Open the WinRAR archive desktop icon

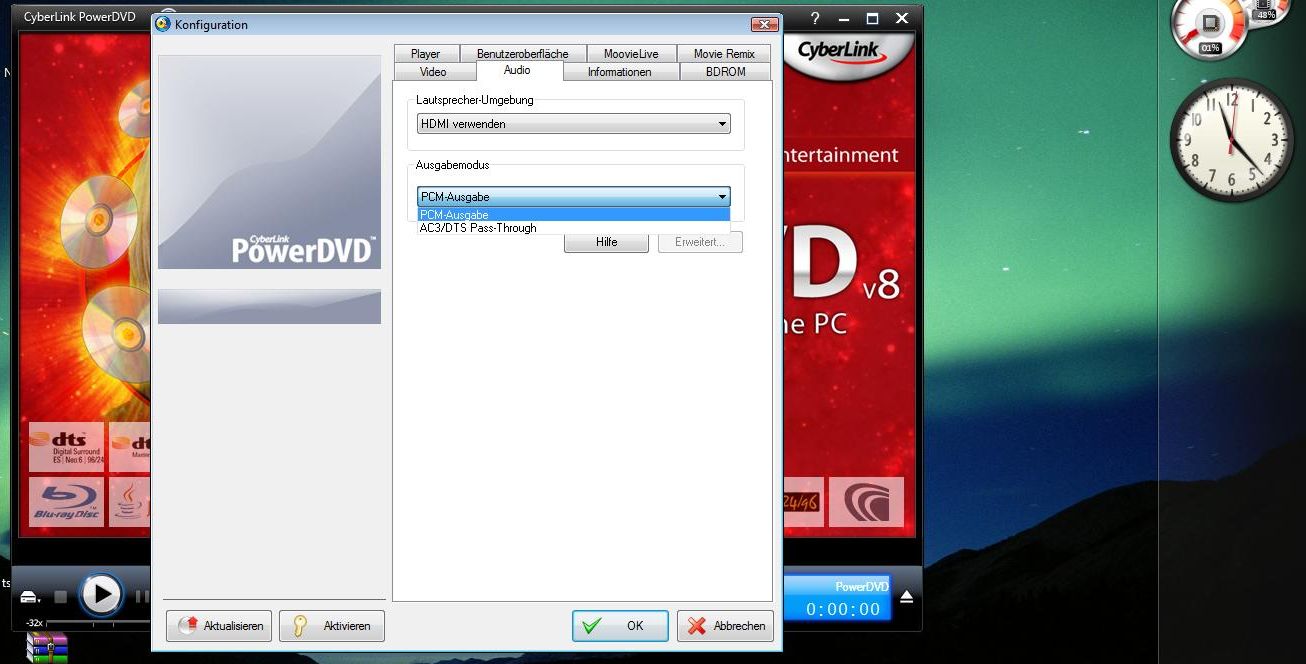pyautogui.click(x=47, y=647)
